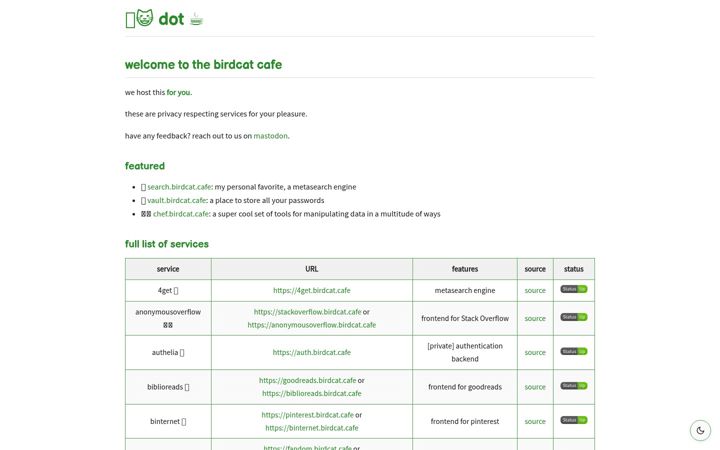
Task: Open https://binternet.birdcat.cafe URL
Action: [x=311, y=428]
